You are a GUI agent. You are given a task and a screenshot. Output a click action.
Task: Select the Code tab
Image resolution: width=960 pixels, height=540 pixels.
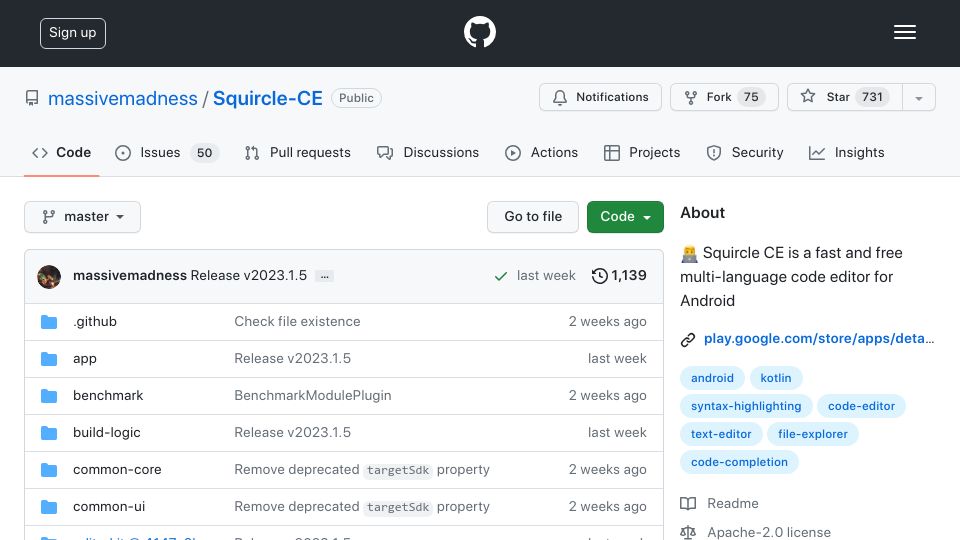(x=61, y=152)
